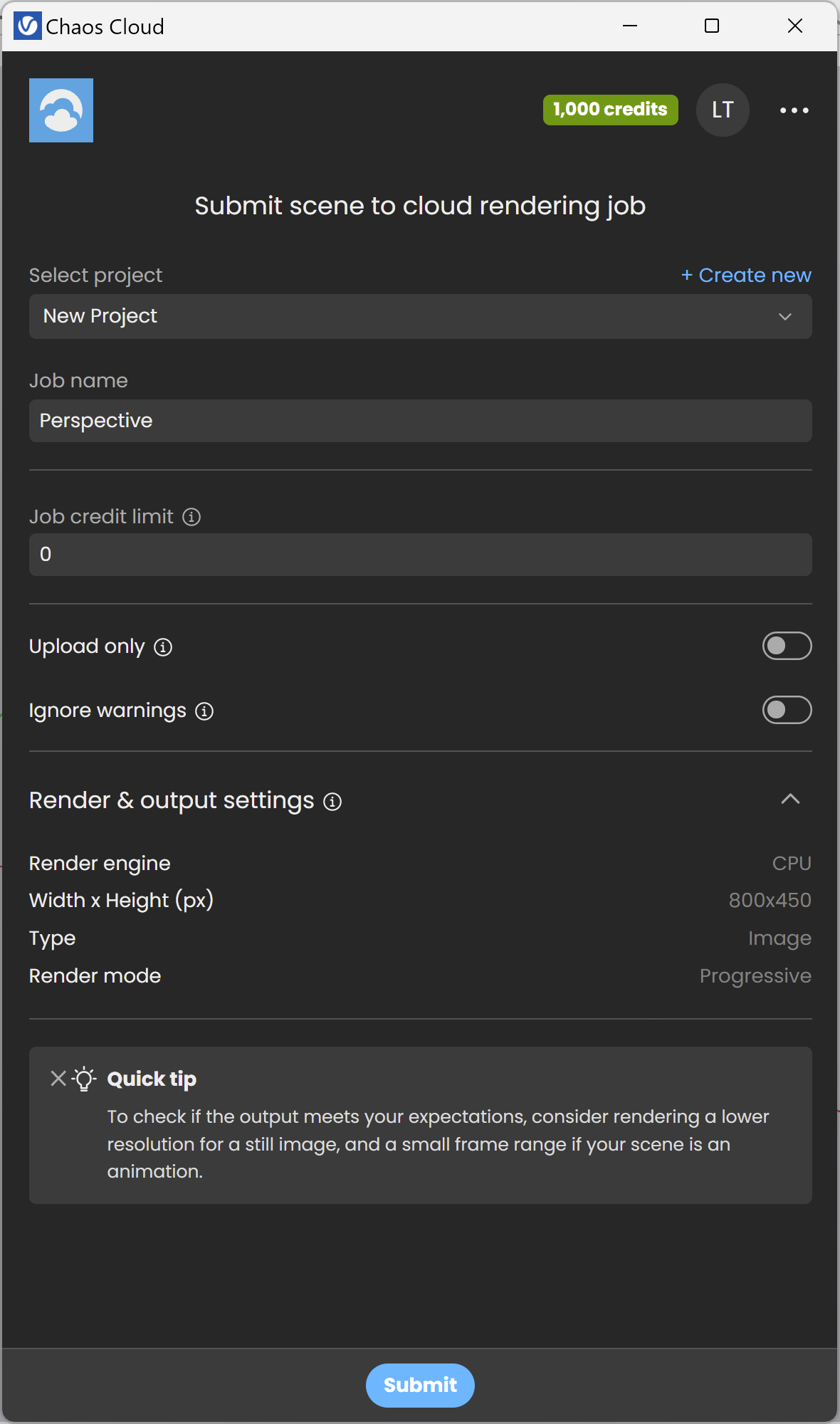Click the Quick tip lightbulb icon
This screenshot has width=840, height=1424.
point(84,1079)
